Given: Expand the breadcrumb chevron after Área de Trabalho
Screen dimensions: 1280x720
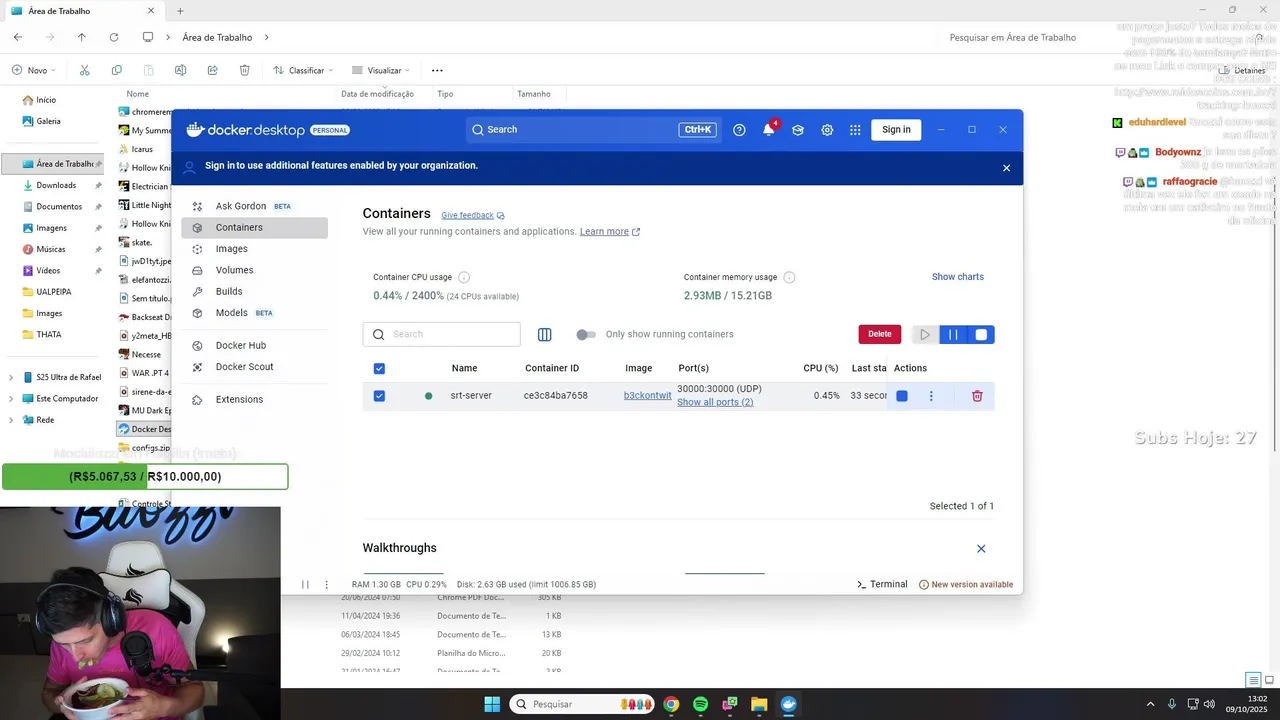Looking at the screenshot, I should point(266,37).
